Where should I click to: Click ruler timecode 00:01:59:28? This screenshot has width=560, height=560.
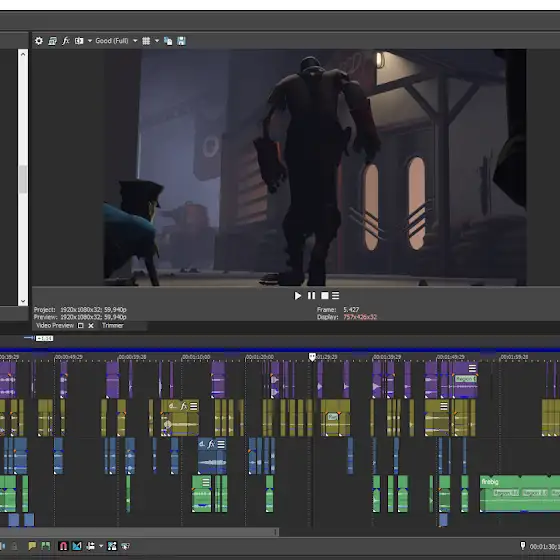click(515, 357)
